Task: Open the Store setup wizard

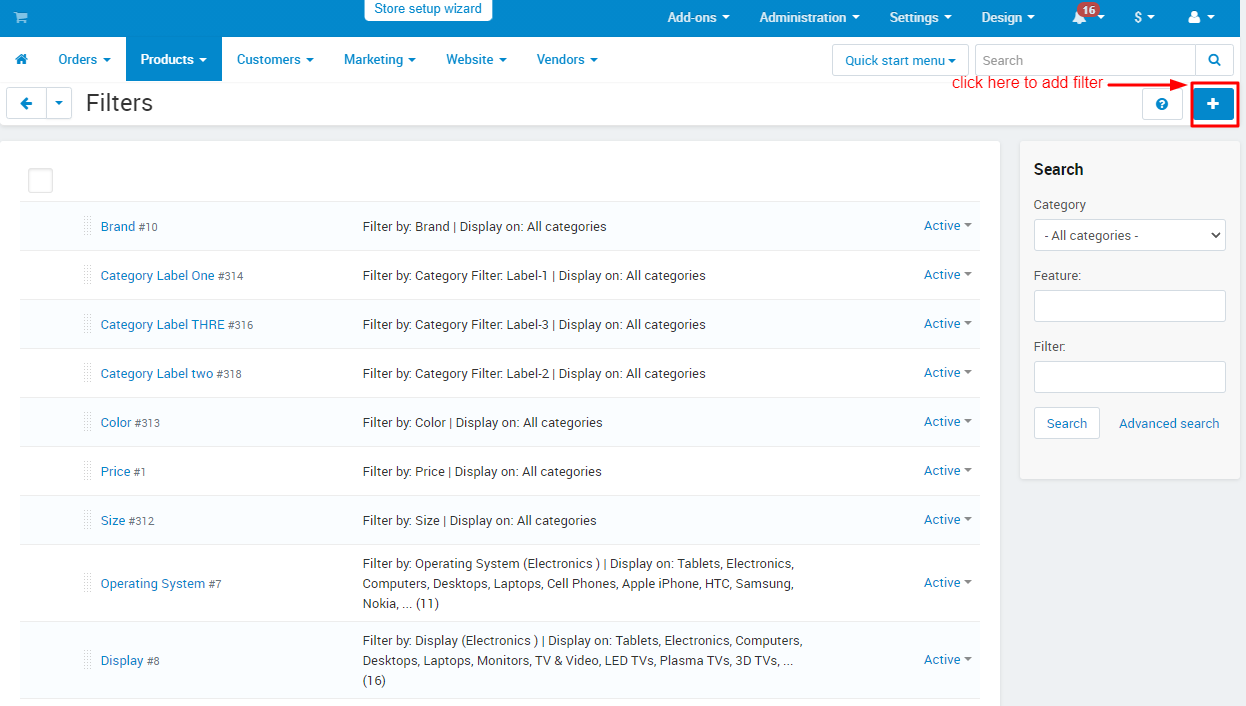Action: coord(428,10)
